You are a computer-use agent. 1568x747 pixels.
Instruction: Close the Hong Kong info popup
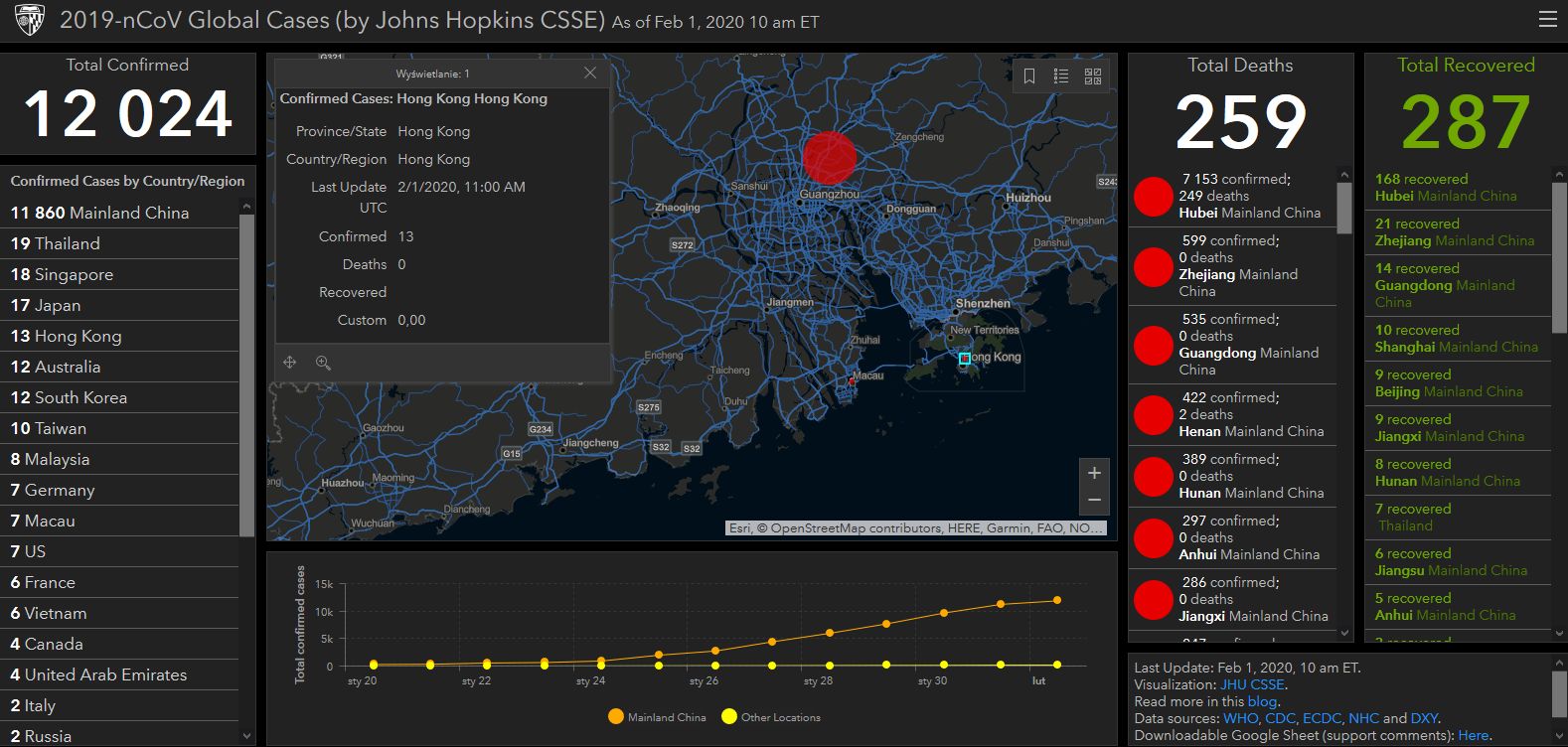click(x=590, y=74)
